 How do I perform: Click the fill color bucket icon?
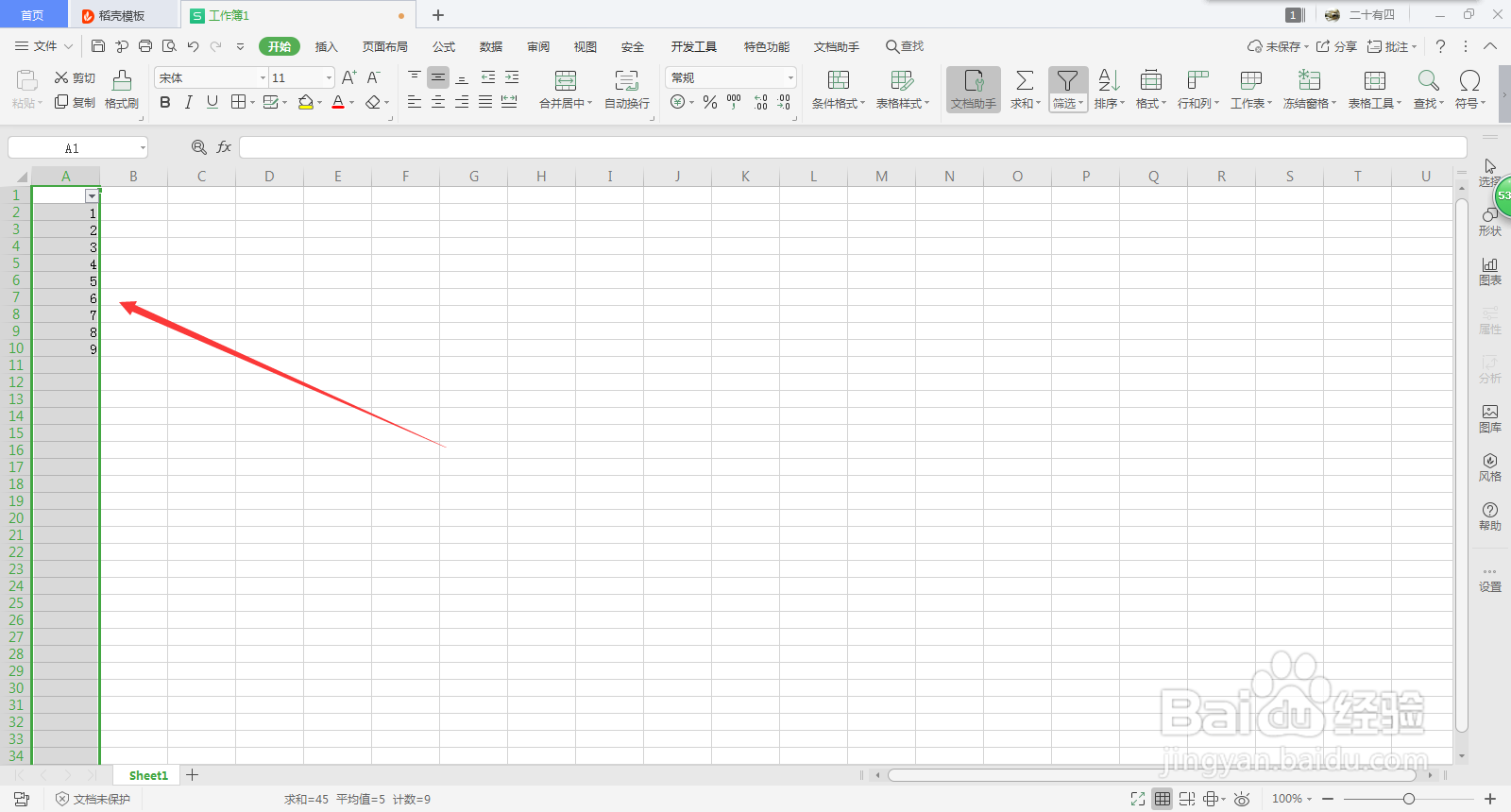(305, 102)
